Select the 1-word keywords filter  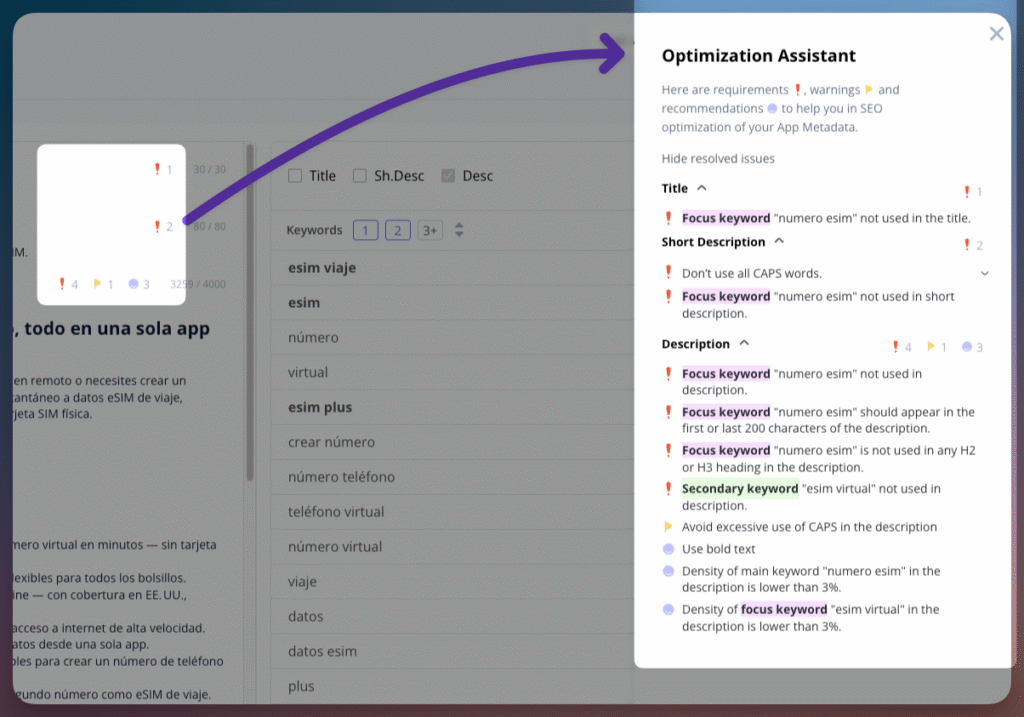pyautogui.click(x=365, y=230)
